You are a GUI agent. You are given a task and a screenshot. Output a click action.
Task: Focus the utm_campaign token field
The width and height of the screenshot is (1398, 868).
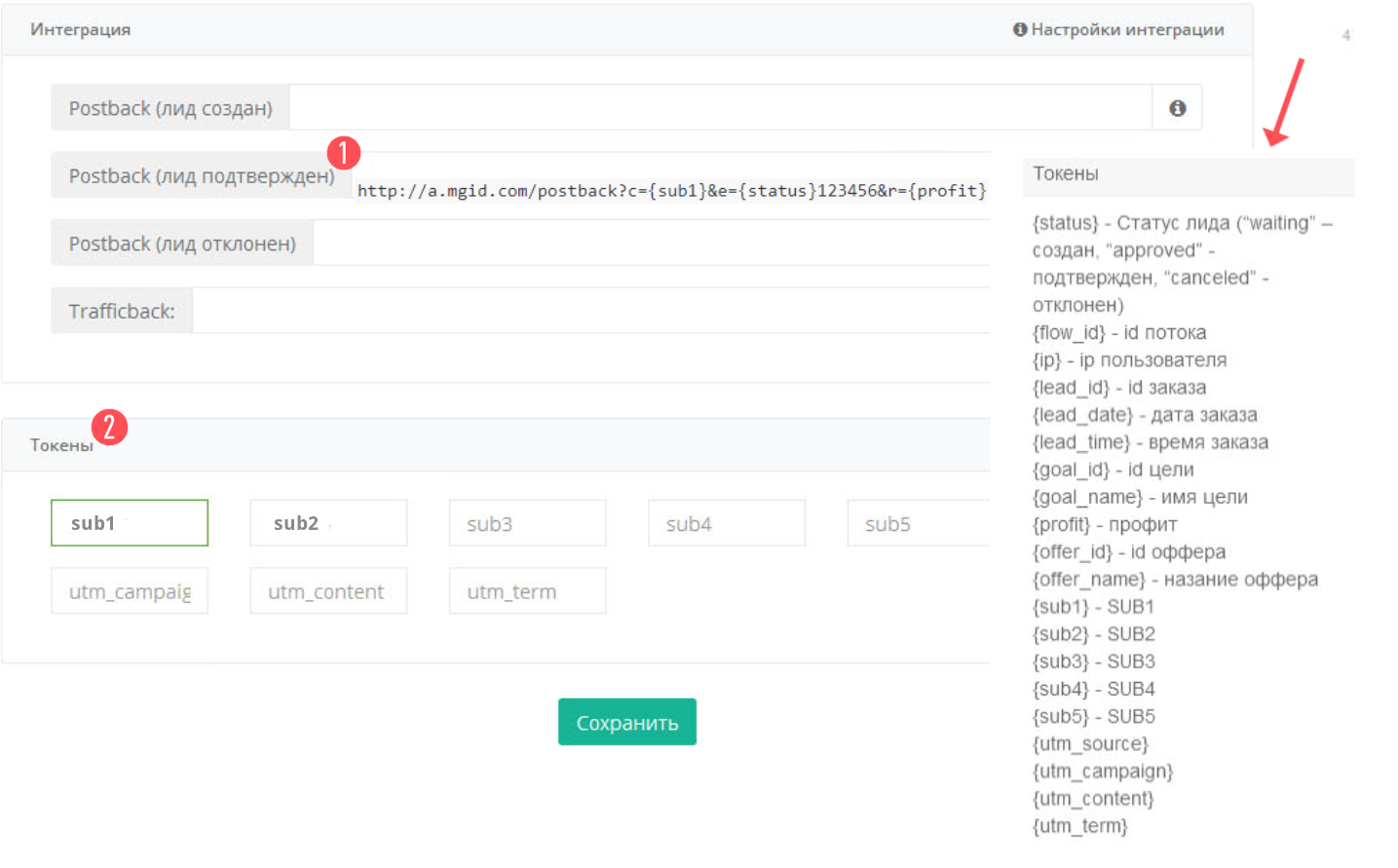pyautogui.click(x=130, y=591)
